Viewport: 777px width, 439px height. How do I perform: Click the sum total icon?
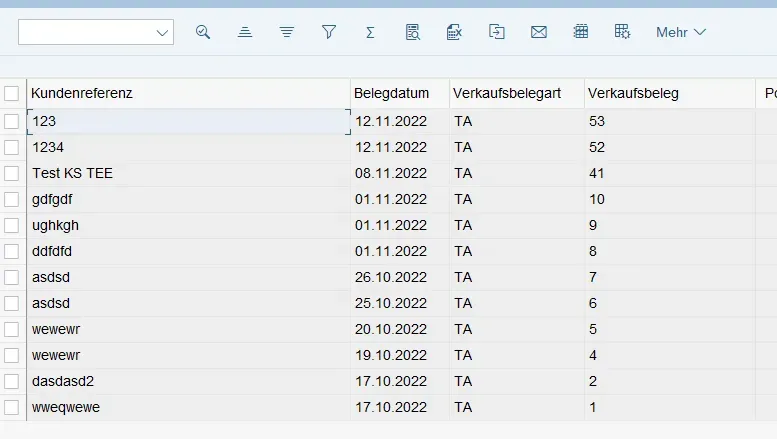370,32
